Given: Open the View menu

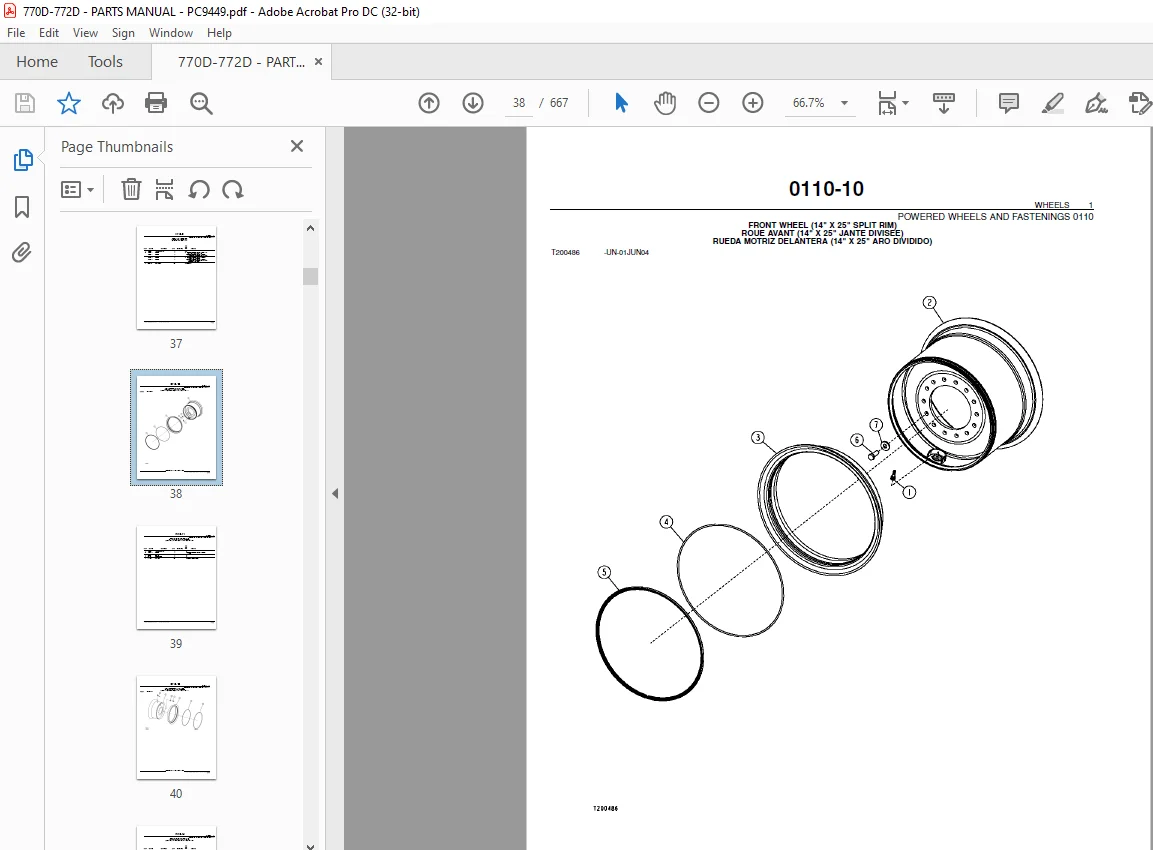Looking at the screenshot, I should point(85,33).
